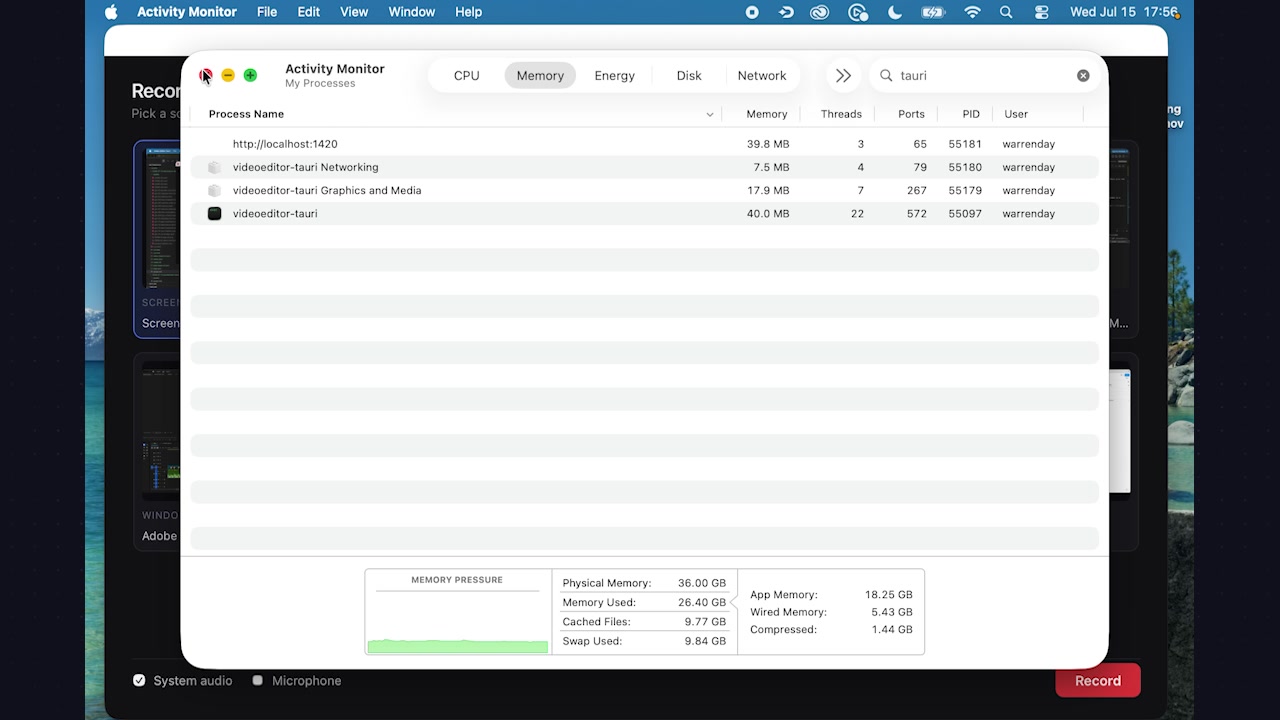Select the Adobe window thumbnail in recorder
Screen dimensions: 1280x720
coord(159,450)
